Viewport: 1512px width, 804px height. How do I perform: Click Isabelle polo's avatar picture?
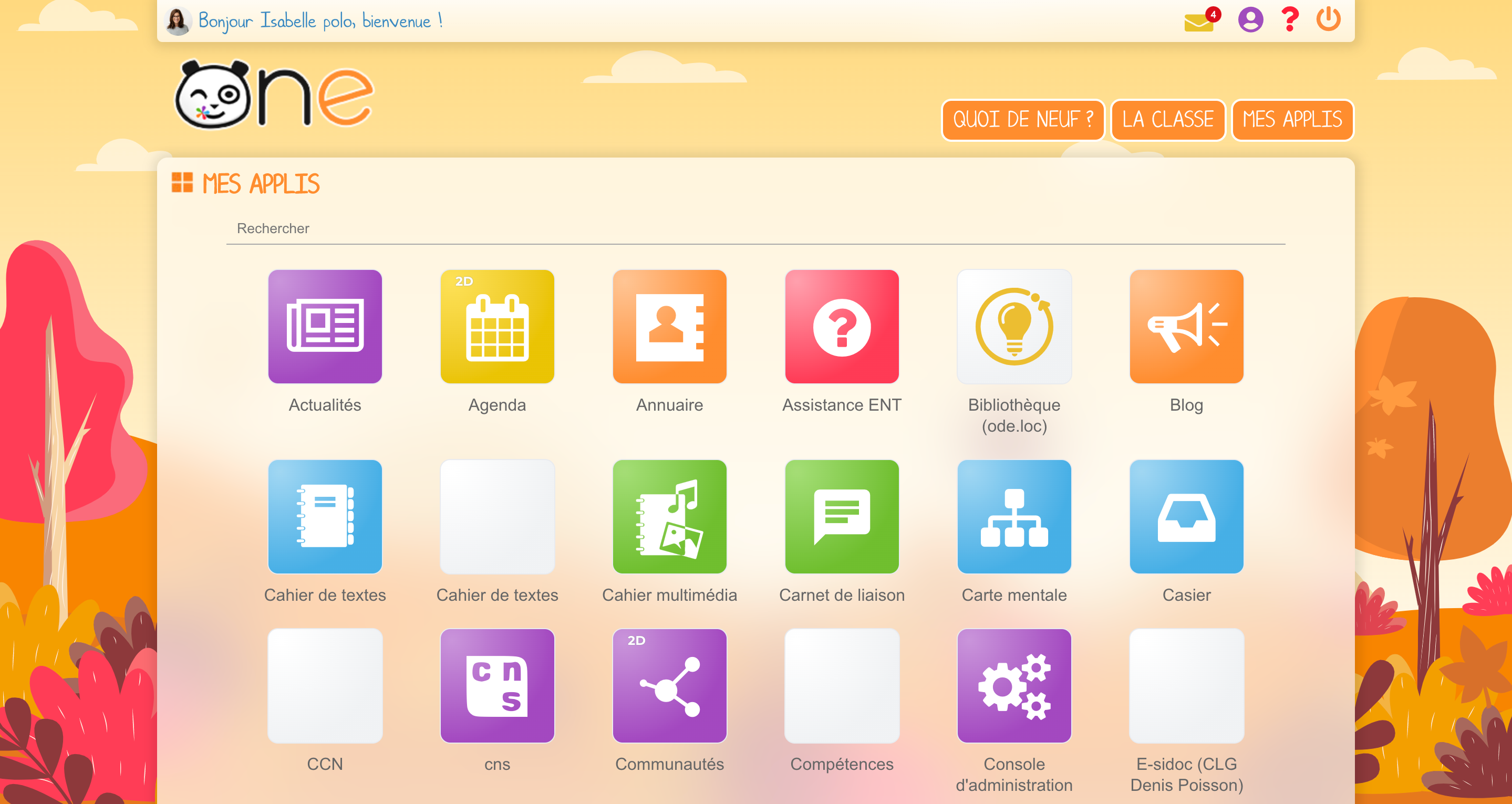[177, 21]
